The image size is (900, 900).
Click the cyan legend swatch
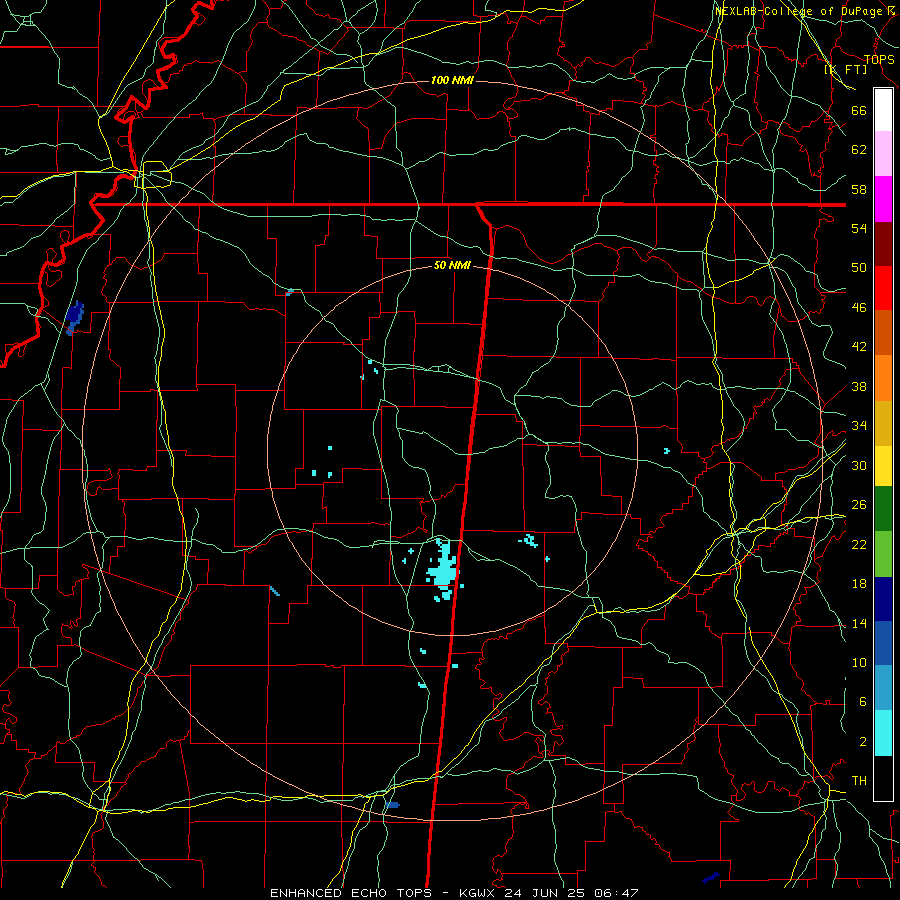(883, 733)
